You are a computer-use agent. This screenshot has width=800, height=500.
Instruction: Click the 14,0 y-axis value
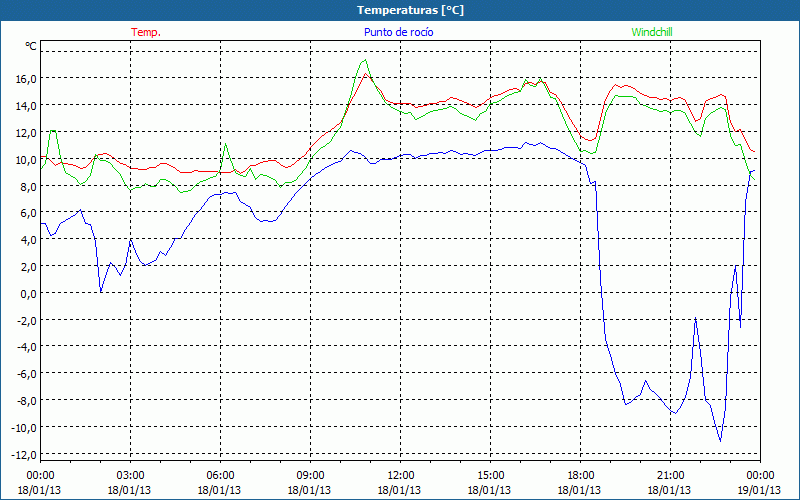[x=26, y=106]
